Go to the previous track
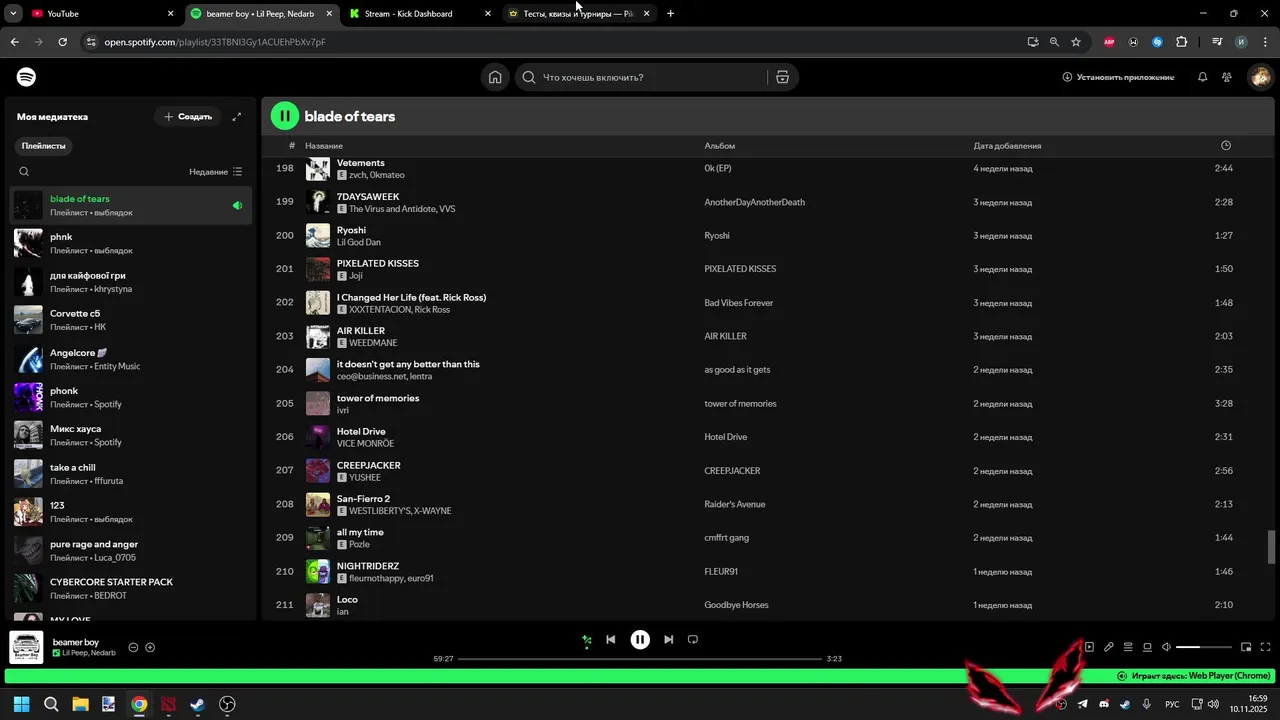 click(611, 640)
